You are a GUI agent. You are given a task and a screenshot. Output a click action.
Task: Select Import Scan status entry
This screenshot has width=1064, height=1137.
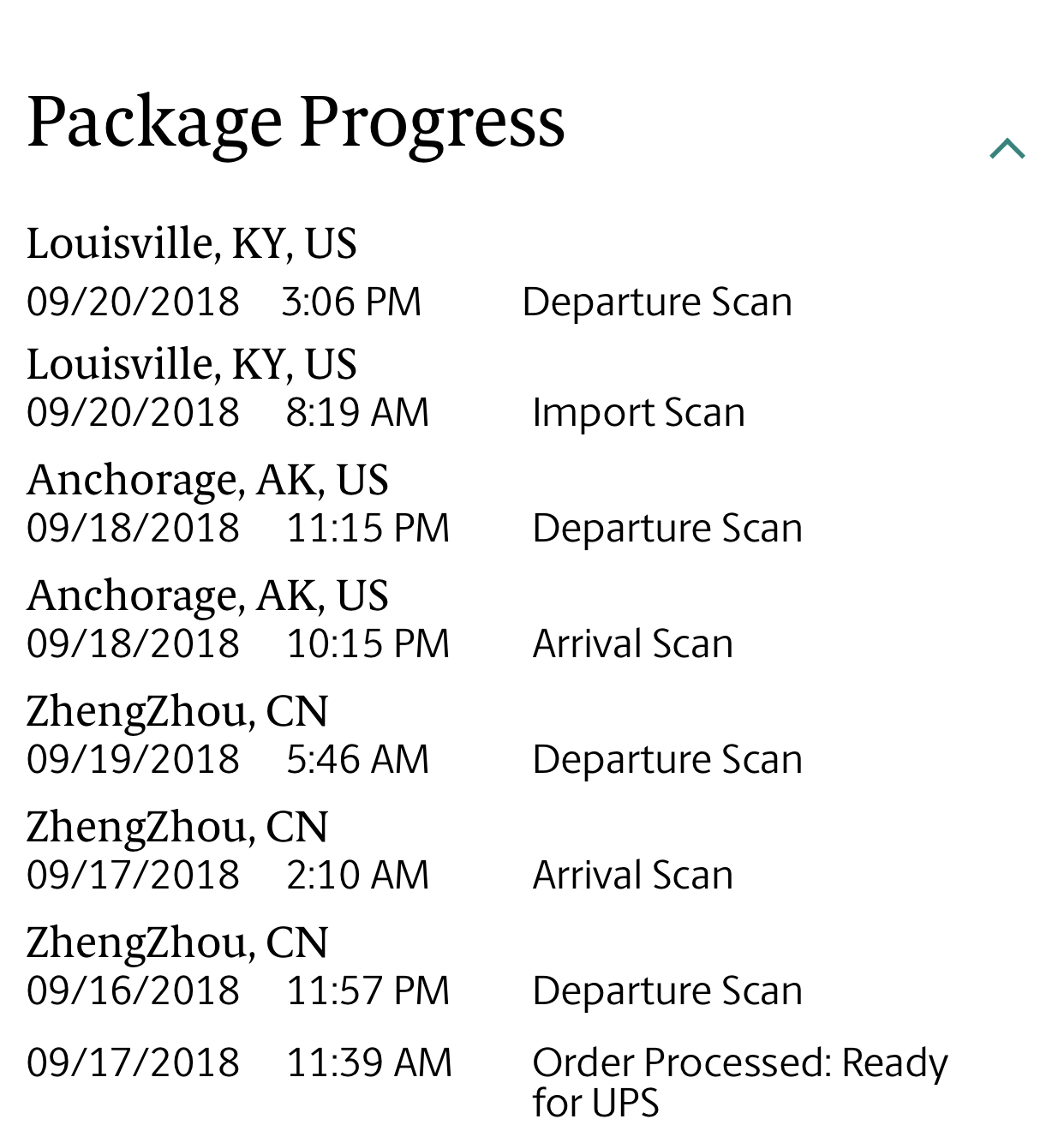pyautogui.click(x=638, y=413)
